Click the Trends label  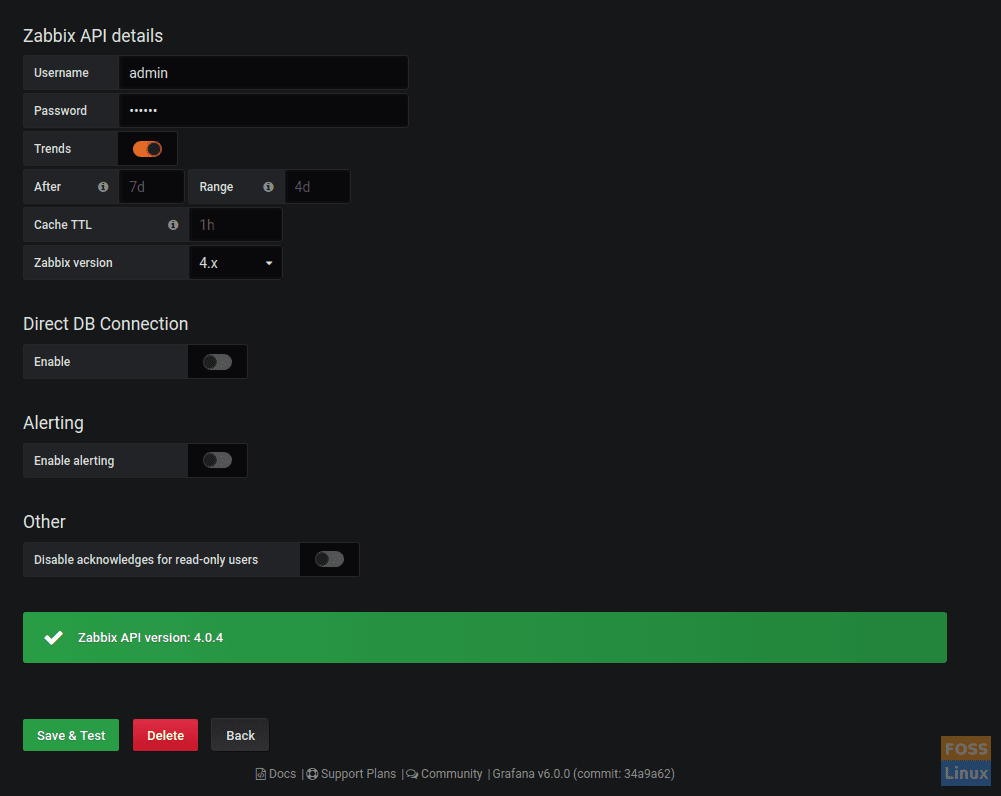point(52,149)
